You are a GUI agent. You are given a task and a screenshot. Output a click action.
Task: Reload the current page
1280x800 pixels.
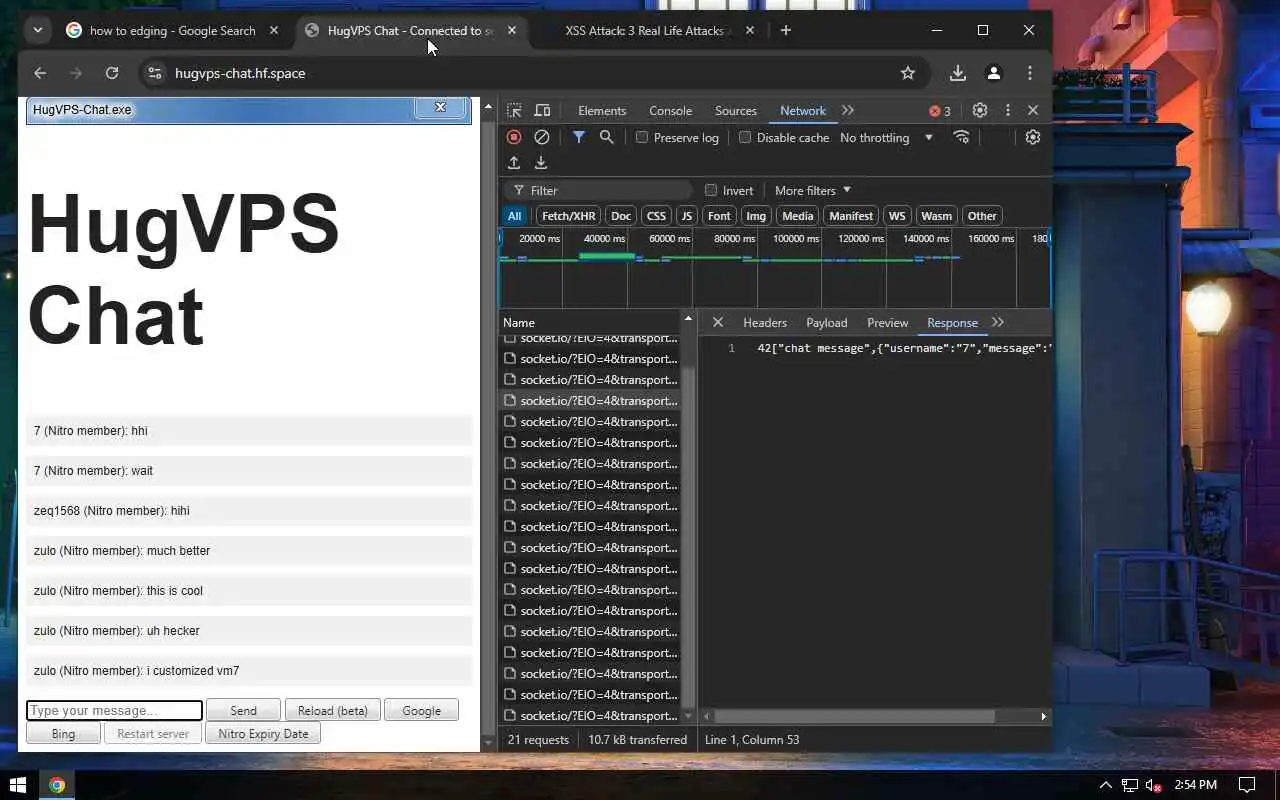[x=112, y=73]
